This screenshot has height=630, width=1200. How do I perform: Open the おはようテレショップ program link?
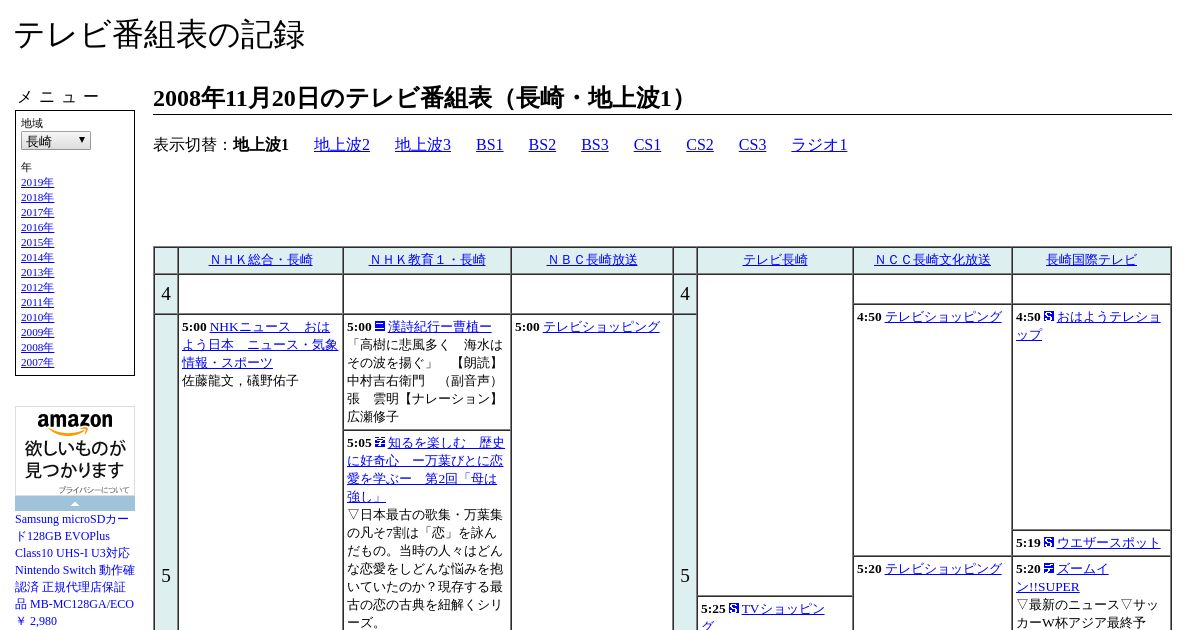coord(1088,326)
